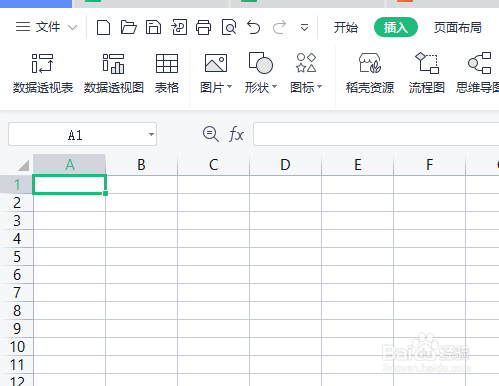
Task: Select column B header
Action: click(x=141, y=165)
